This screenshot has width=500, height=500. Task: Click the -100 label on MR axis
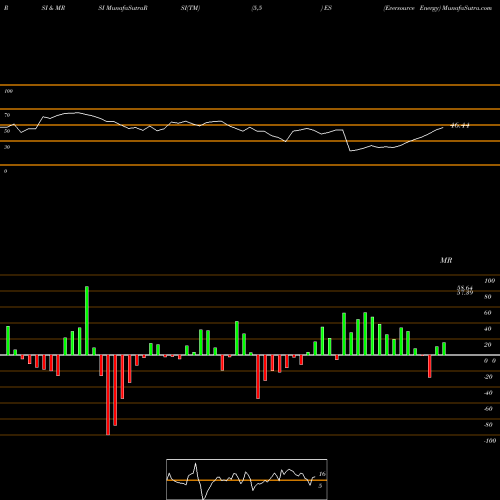click(x=490, y=441)
